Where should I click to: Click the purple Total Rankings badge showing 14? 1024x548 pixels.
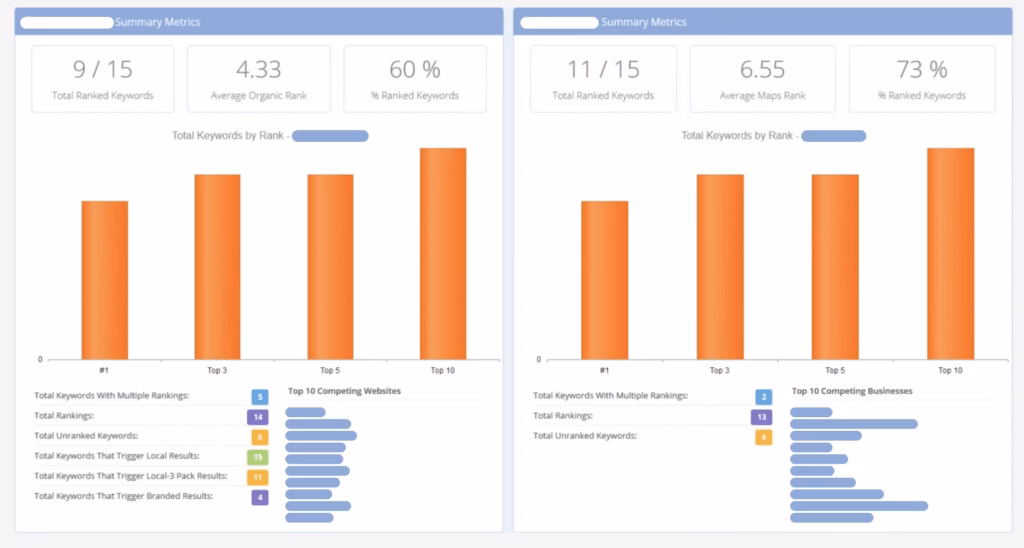(258, 417)
